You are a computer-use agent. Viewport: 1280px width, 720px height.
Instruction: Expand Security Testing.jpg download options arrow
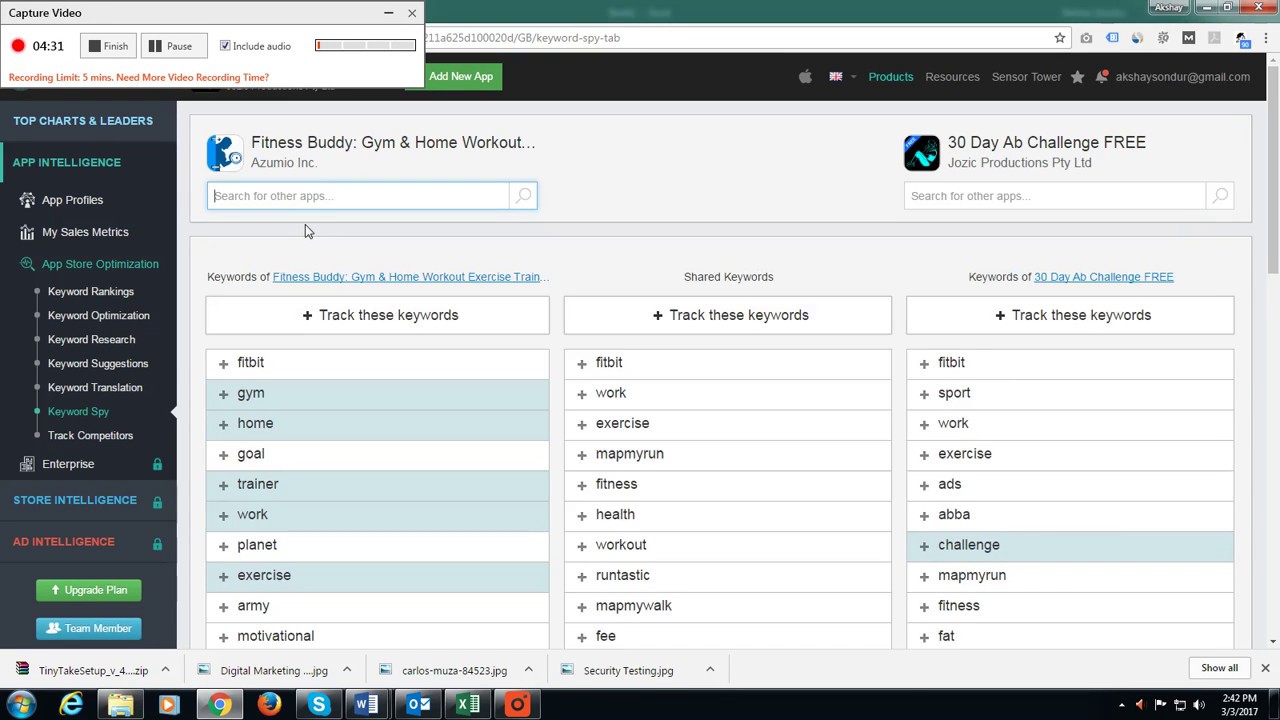pyautogui.click(x=710, y=670)
